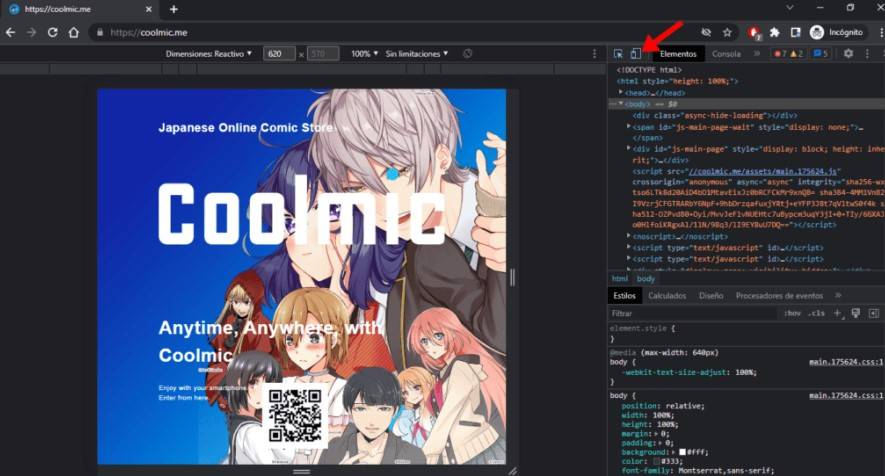Expand the noscript element node

pos(629,236)
